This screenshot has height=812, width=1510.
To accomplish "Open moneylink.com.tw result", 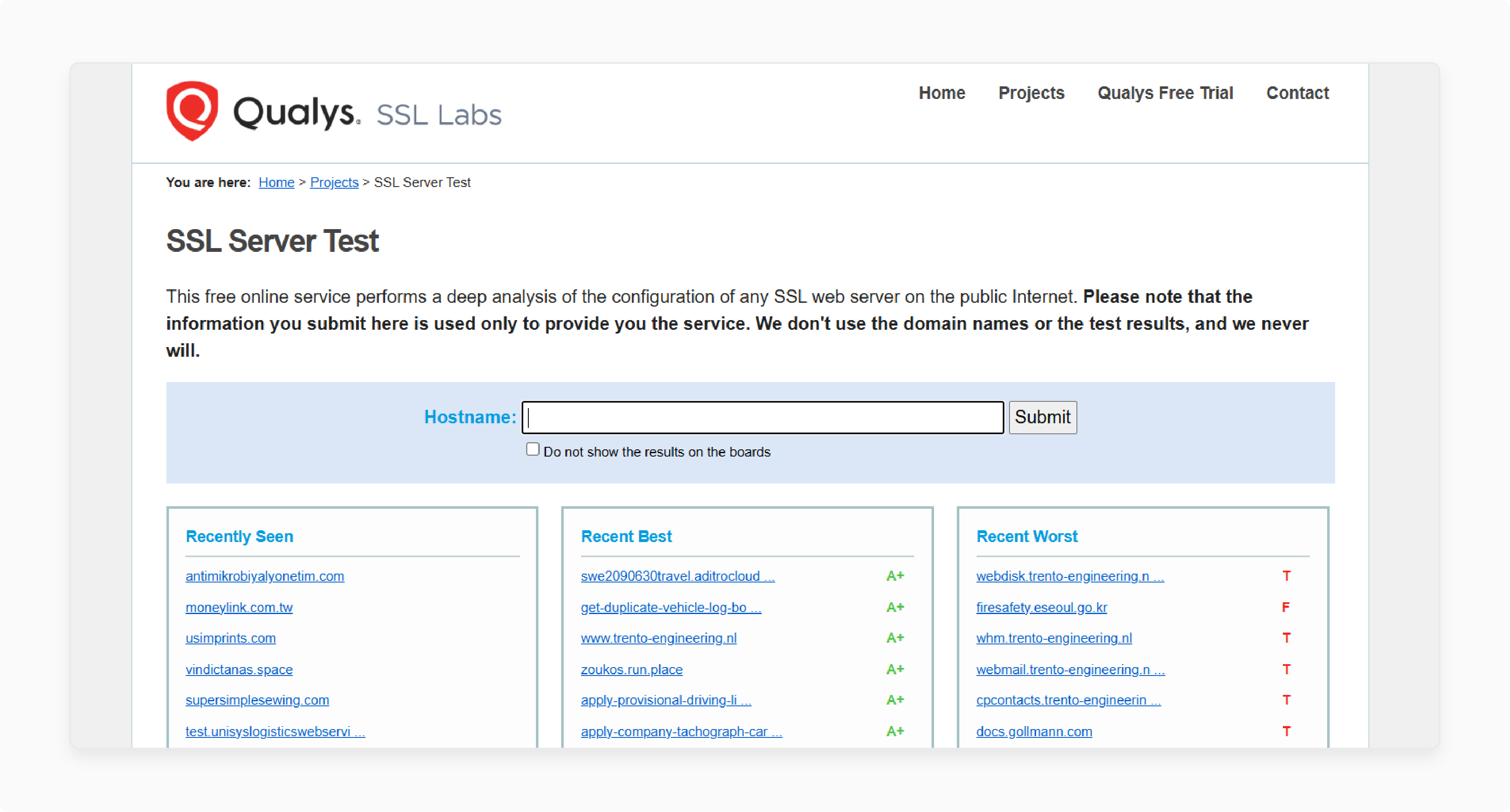I will pos(239,607).
